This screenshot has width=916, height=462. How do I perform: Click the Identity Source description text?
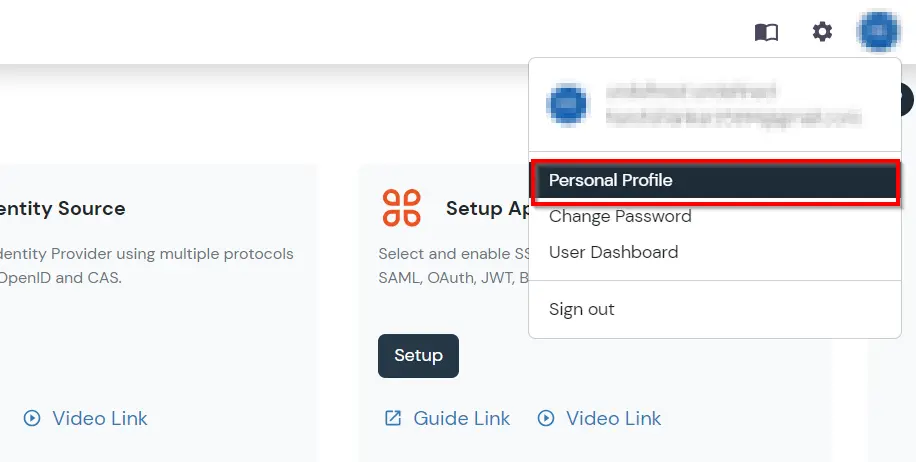[147, 265]
